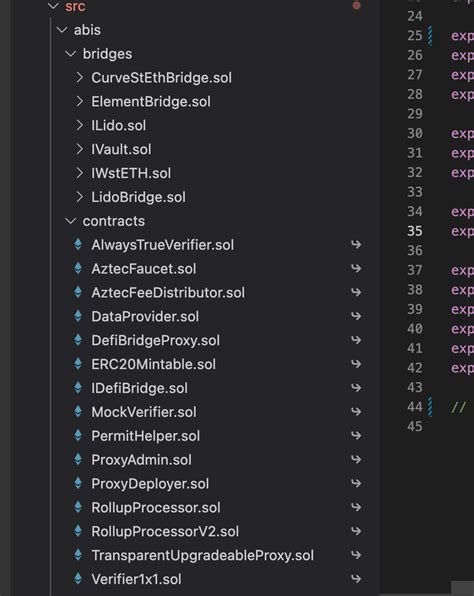Select the bridges folder label
Screen dimensions: 474x596
[108, 54]
